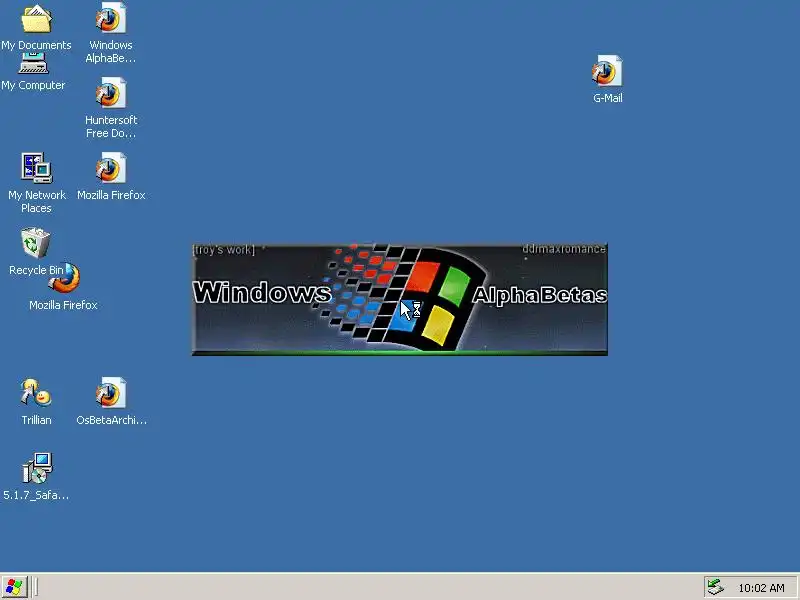Screen dimensions: 800x600
Task: Click the "My Computer" label text
Action: point(33,86)
